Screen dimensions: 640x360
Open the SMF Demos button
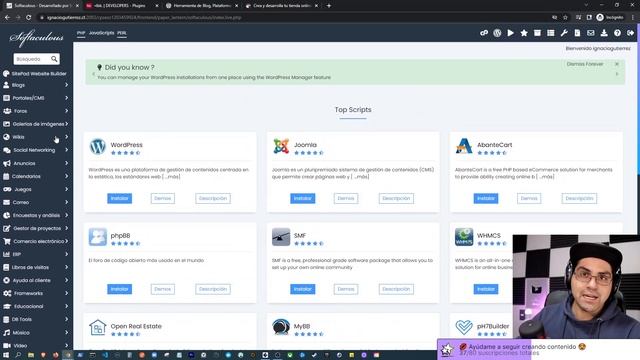[346, 289]
